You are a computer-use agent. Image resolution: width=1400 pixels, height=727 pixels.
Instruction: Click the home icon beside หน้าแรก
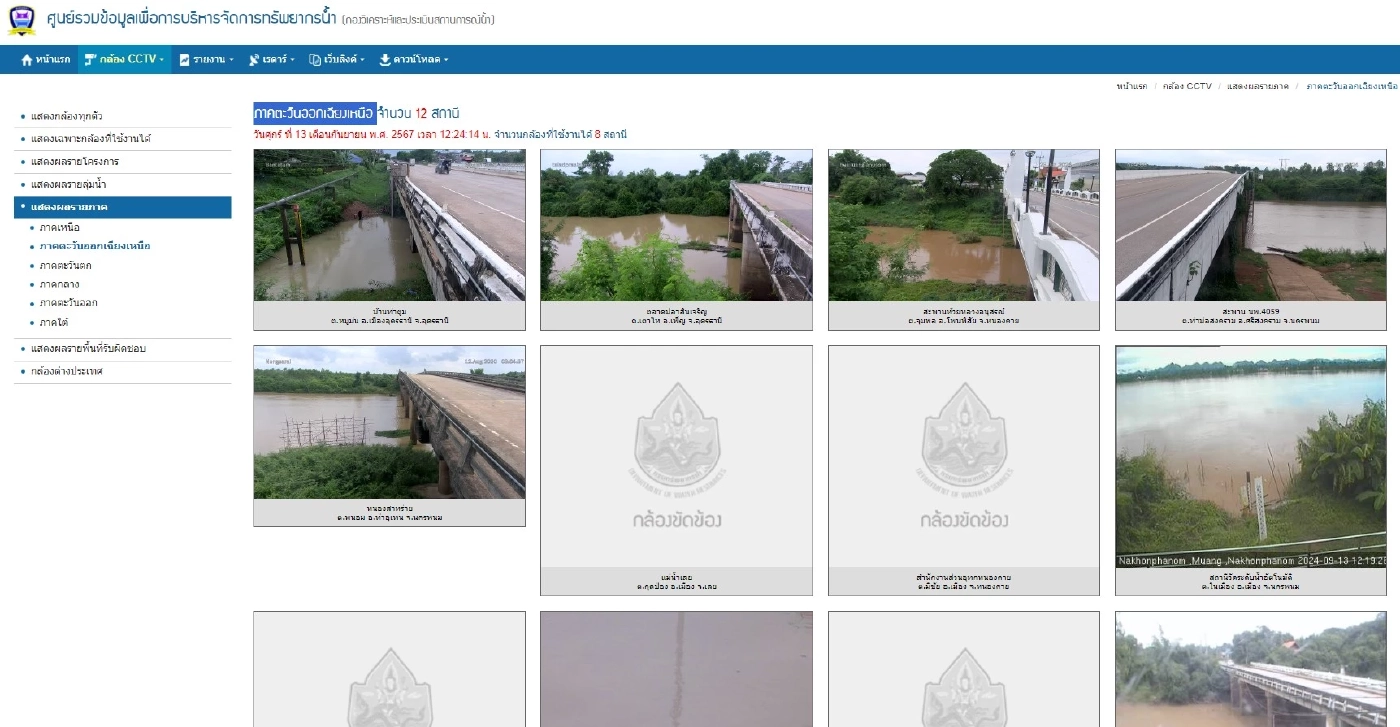coord(27,60)
